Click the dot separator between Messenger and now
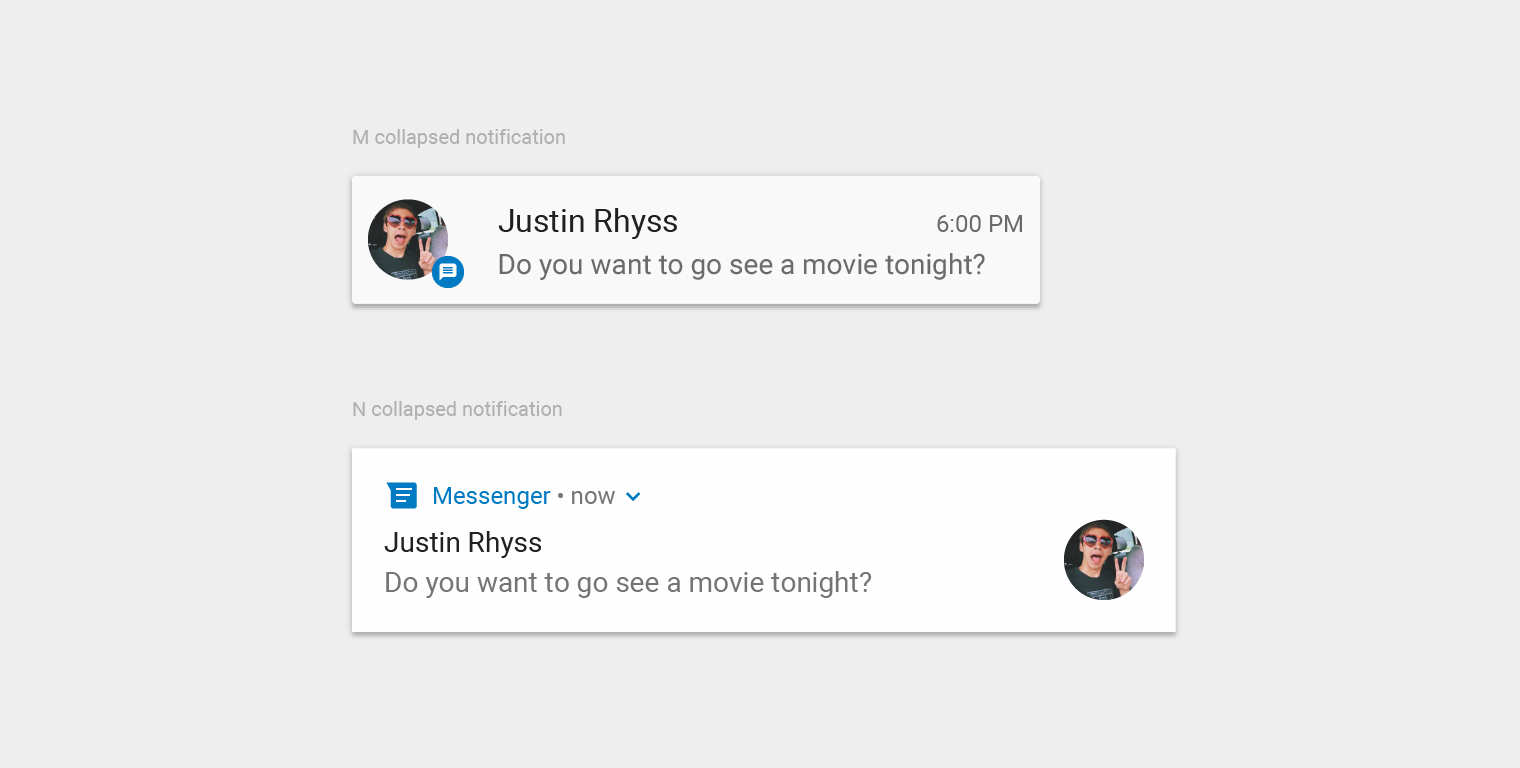 (x=561, y=497)
